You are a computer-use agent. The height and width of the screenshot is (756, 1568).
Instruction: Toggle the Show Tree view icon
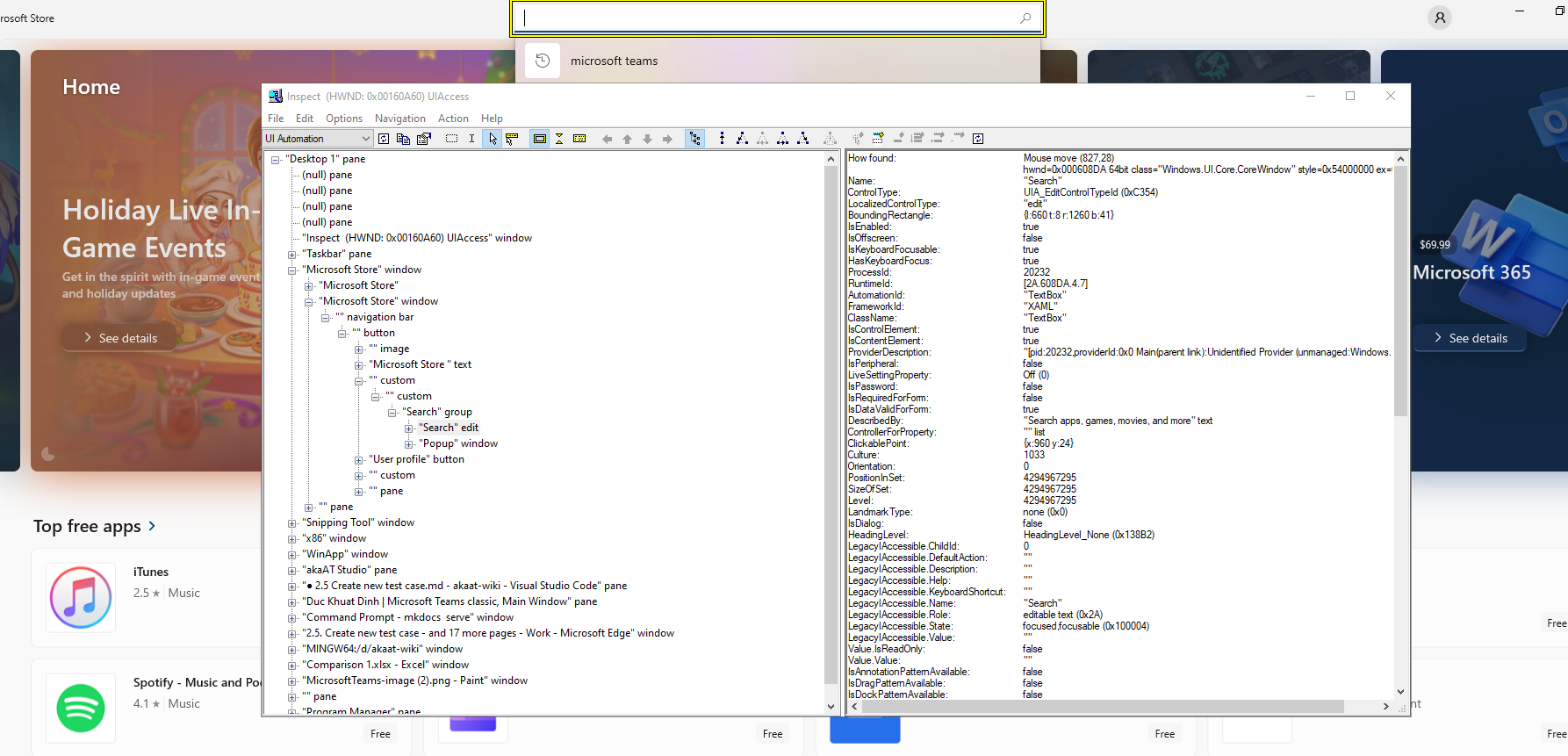(695, 139)
